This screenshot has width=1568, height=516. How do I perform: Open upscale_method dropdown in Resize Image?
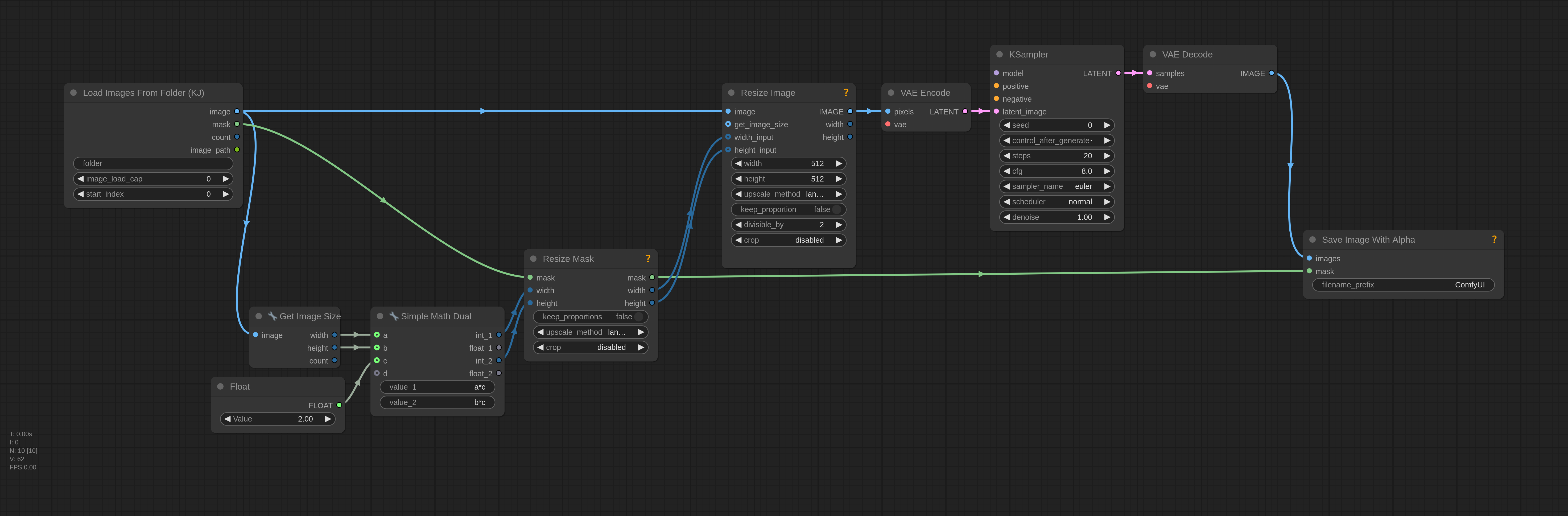(788, 194)
